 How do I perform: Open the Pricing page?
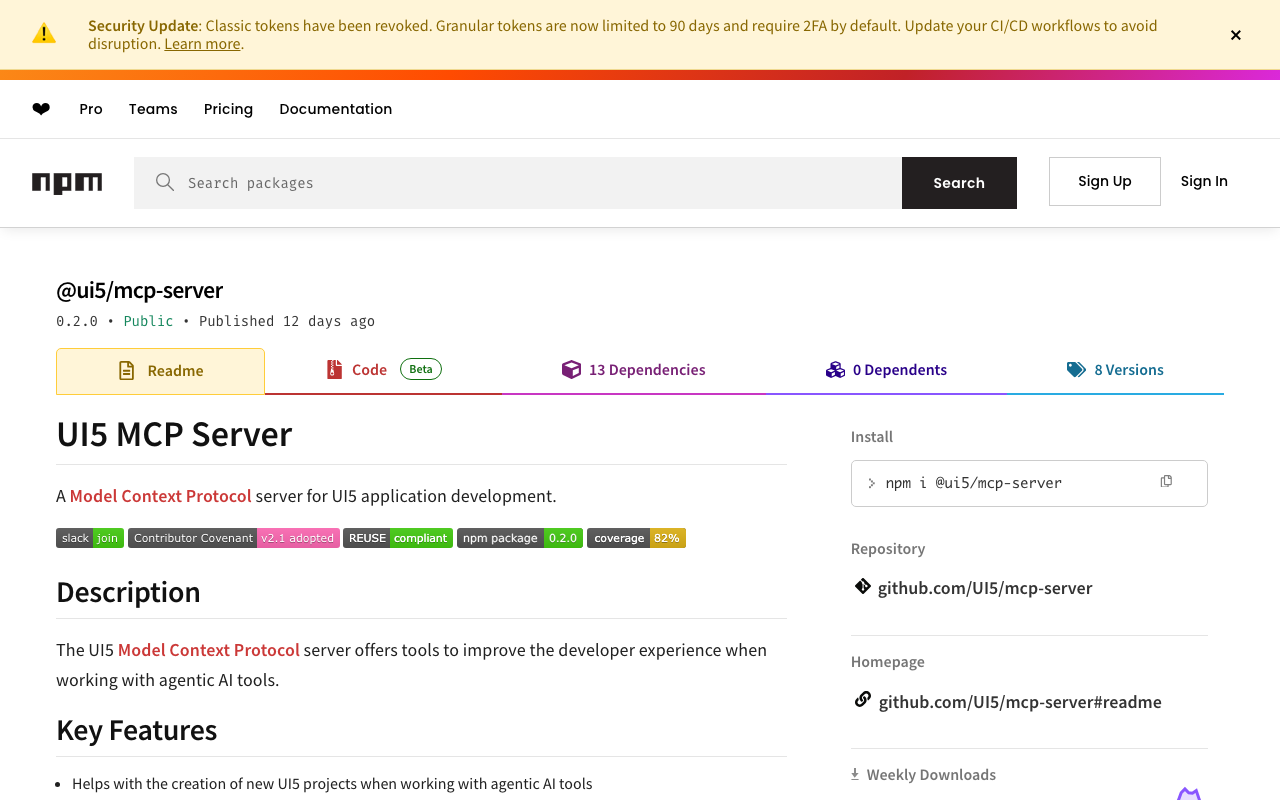tap(228, 109)
